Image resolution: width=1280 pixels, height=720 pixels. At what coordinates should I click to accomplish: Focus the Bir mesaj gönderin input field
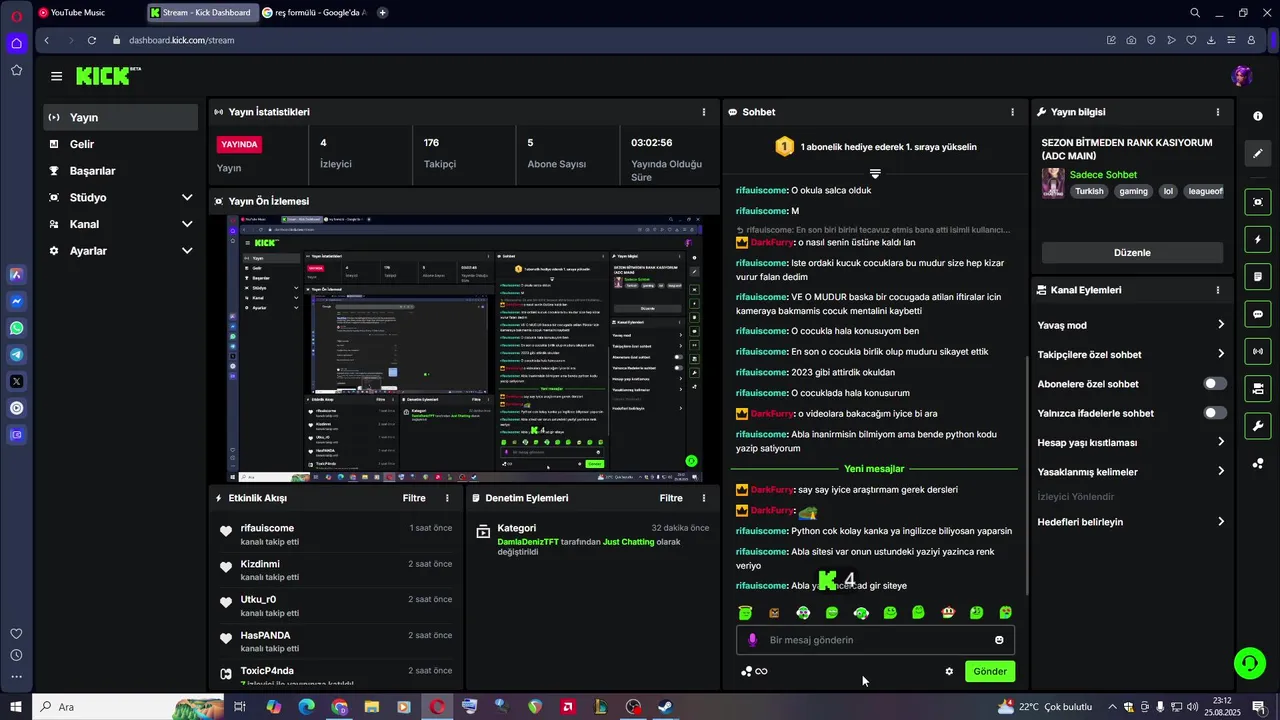click(875, 640)
